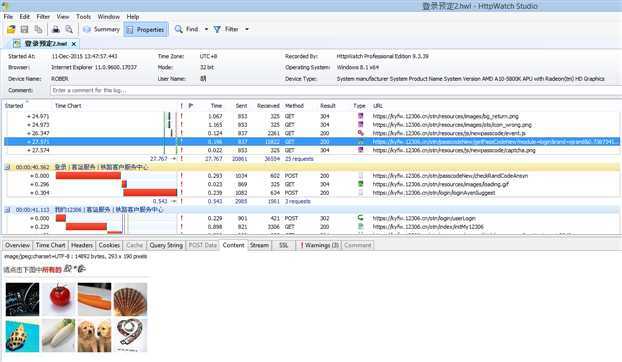Click the image type icon on icon_wrong.png row
The height and width of the screenshot is (362, 622).
click(x=361, y=124)
